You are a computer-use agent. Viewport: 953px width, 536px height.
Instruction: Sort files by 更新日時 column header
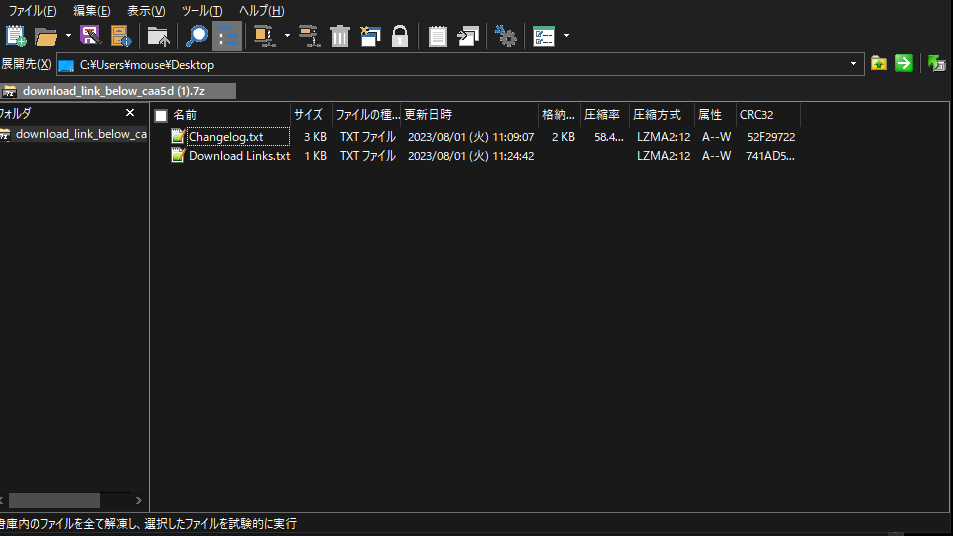pyautogui.click(x=428, y=115)
